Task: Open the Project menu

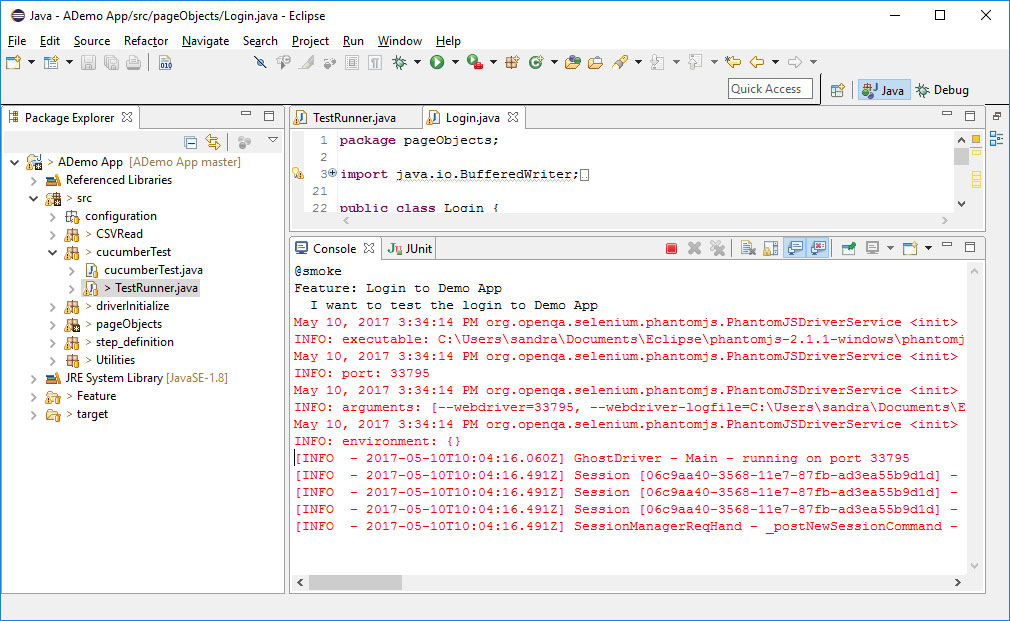Action: (x=310, y=41)
